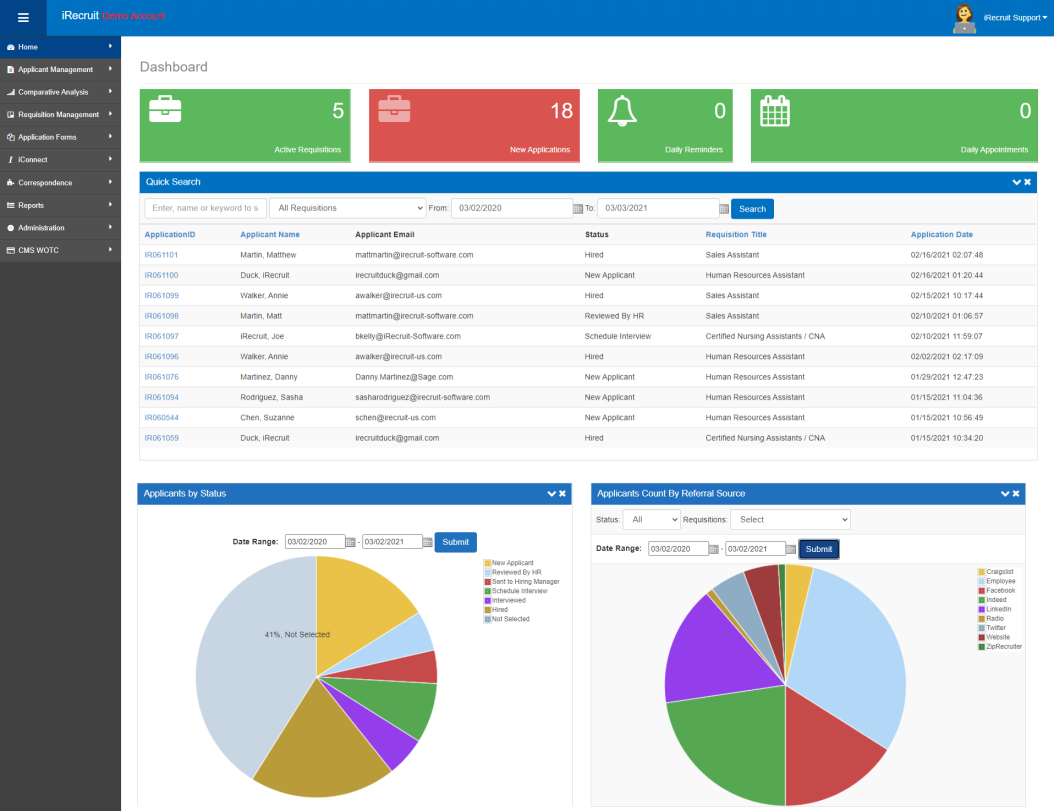This screenshot has width=1054, height=811.
Task: Click the iRecruit Support avatar icon
Action: click(x=965, y=19)
